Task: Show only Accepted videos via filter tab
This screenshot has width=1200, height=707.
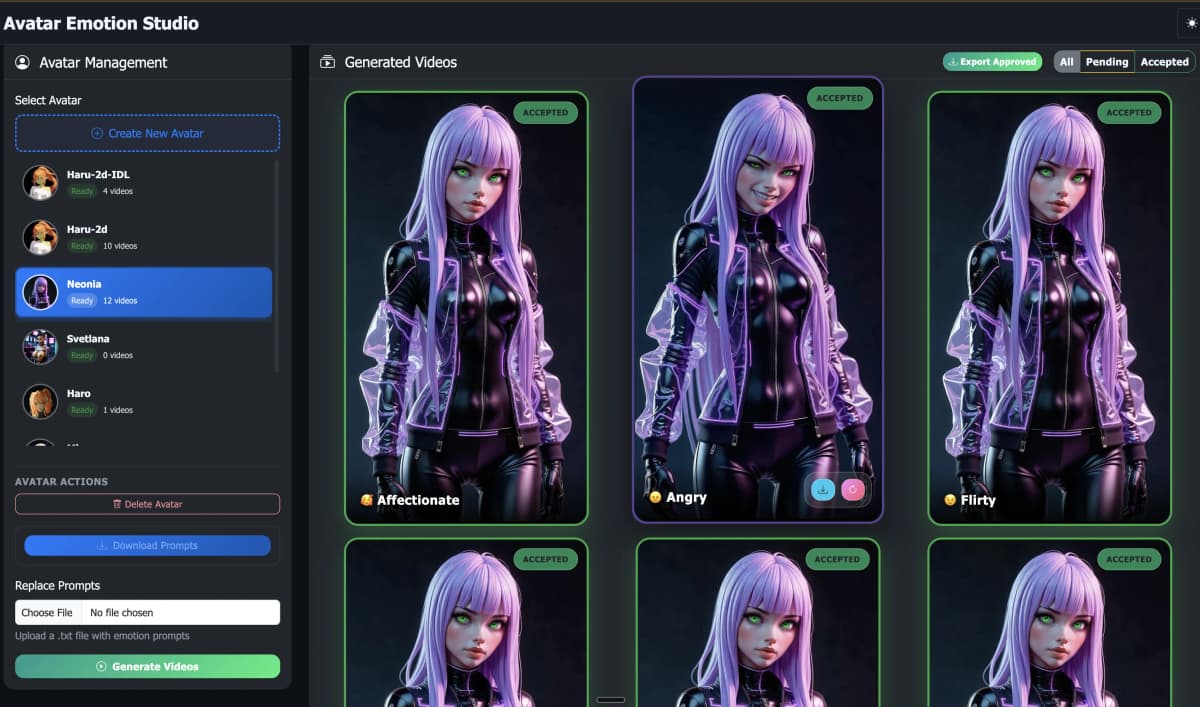Action: click(1163, 61)
